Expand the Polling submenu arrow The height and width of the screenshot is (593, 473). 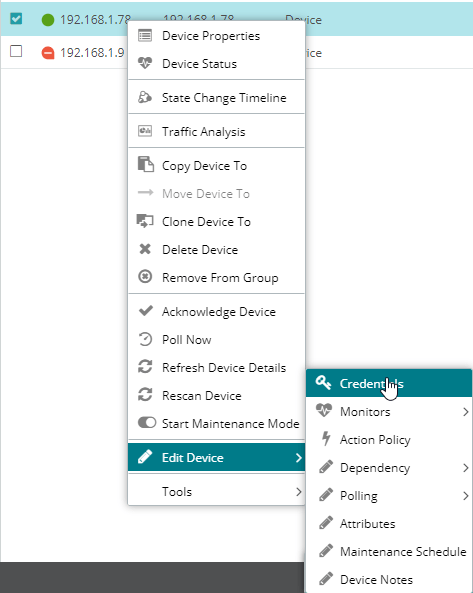coord(465,496)
